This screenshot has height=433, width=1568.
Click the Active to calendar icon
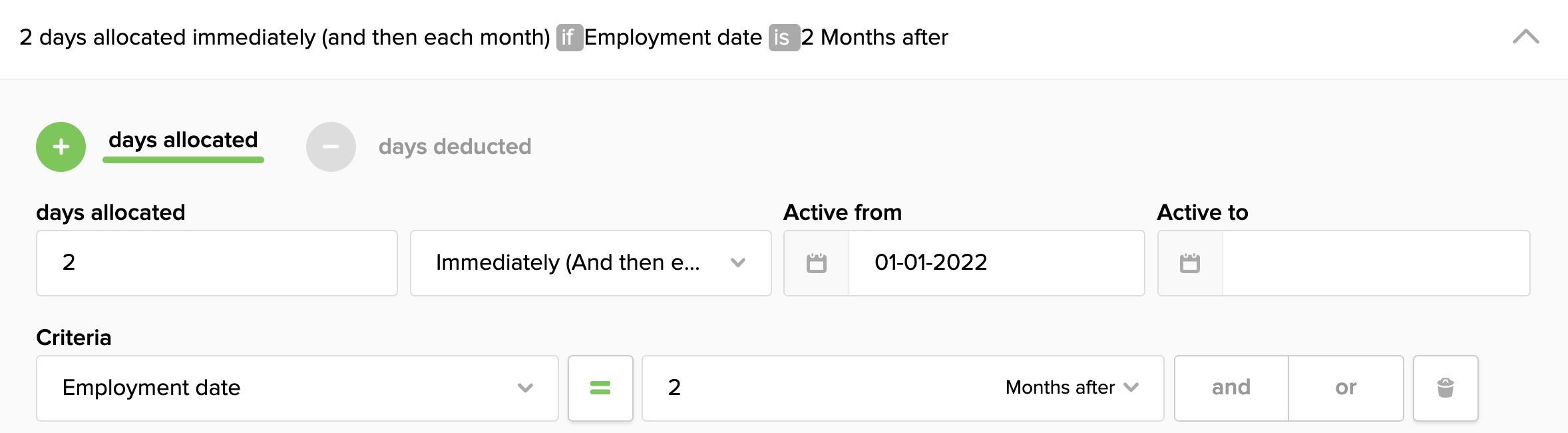point(1190,263)
